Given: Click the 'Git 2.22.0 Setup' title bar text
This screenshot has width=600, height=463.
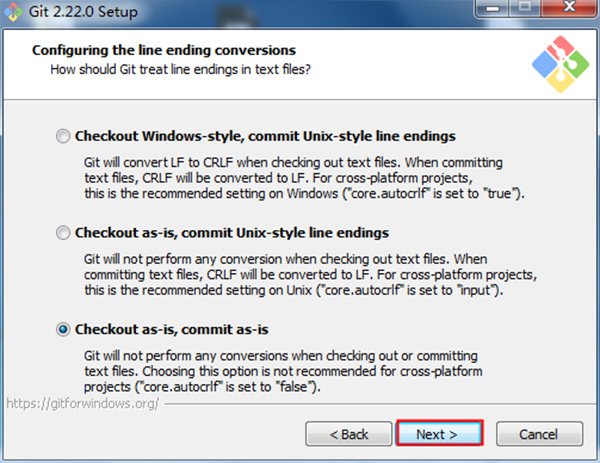Looking at the screenshot, I should pyautogui.click(x=83, y=11).
